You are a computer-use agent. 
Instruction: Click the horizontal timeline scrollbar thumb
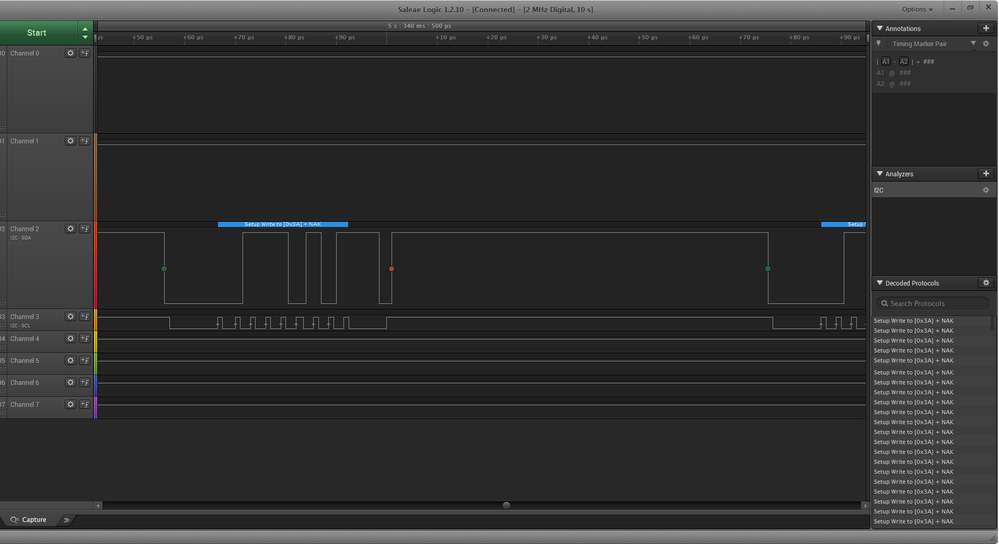coord(507,506)
